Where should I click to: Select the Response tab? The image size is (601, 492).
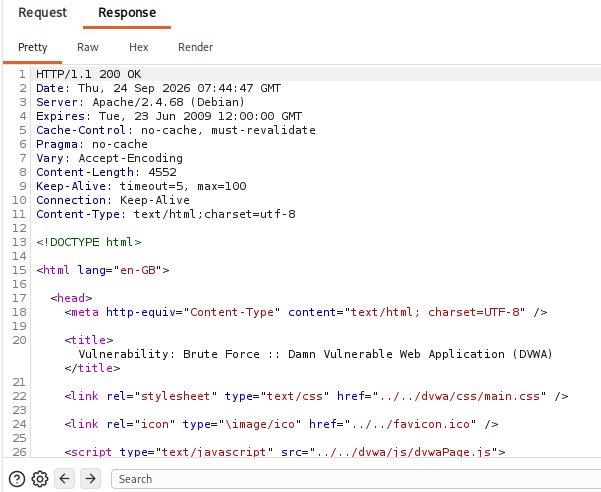point(127,13)
